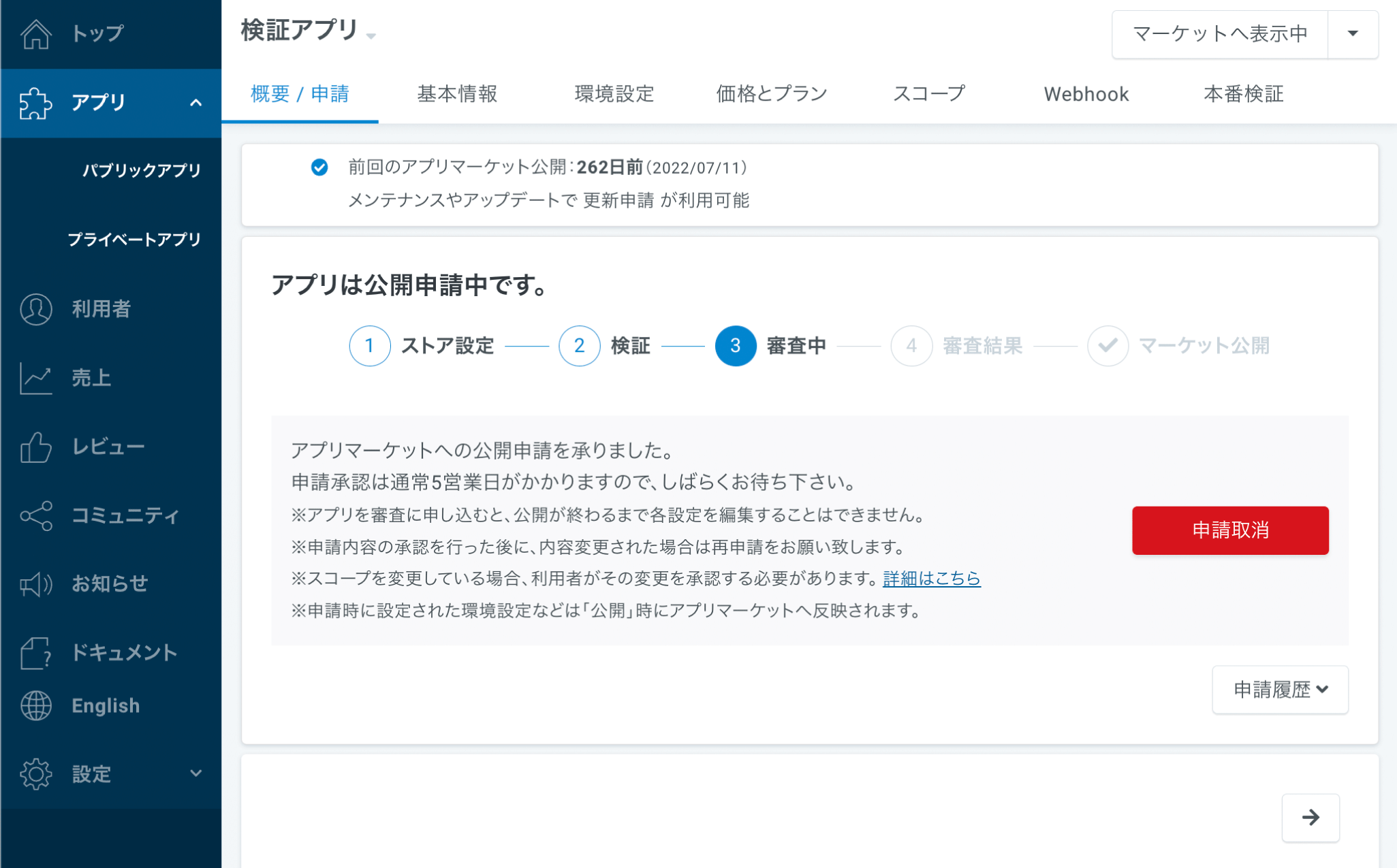Click the ドキュメント document icon
Viewport: 1397px width, 868px height.
[x=36, y=653]
